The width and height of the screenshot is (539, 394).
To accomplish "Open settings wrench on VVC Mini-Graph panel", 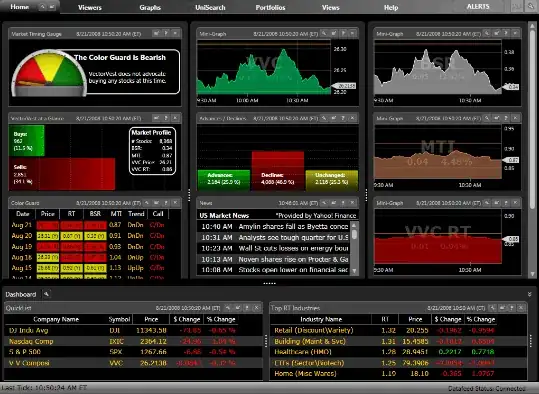I will [324, 33].
